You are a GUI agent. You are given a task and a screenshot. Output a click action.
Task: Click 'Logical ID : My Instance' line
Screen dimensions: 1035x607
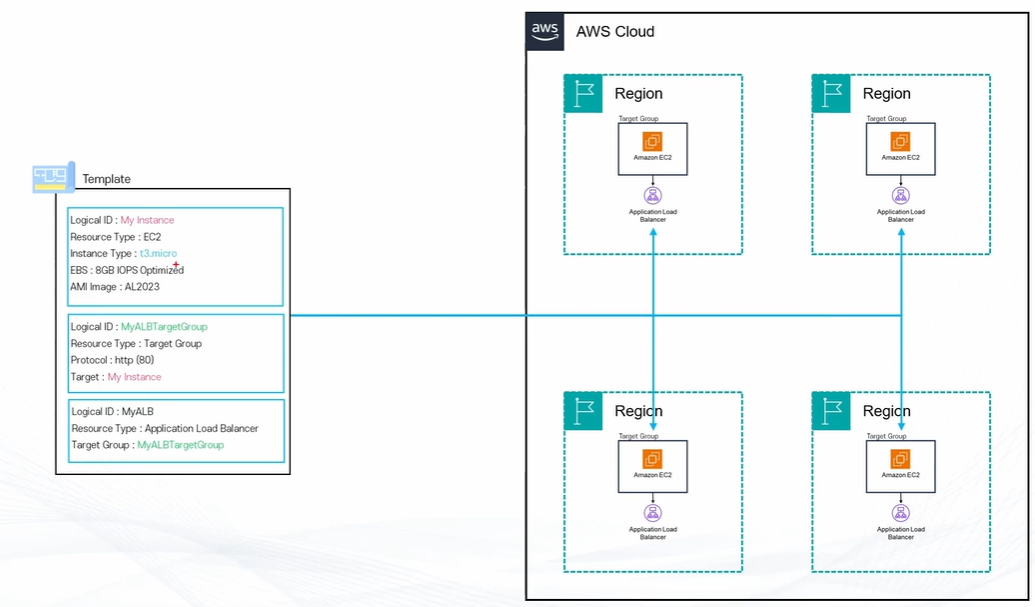122,220
